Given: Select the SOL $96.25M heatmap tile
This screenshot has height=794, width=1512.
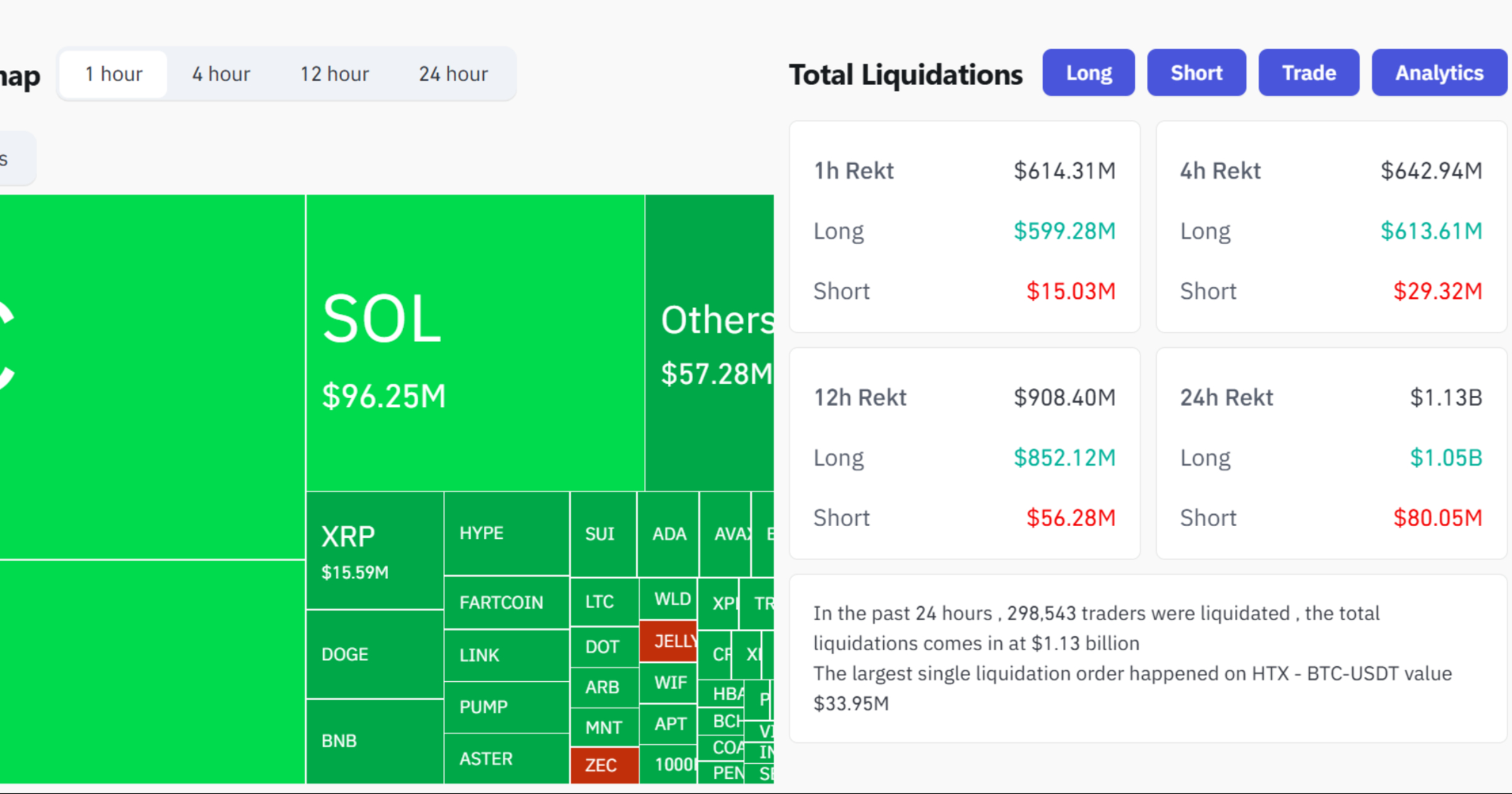Looking at the screenshot, I should pyautogui.click(x=476, y=343).
